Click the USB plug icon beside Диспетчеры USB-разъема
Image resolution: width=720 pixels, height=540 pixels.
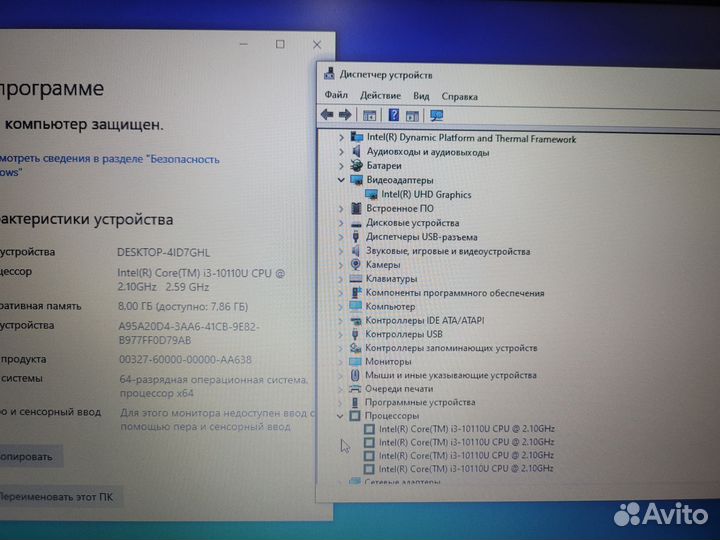pos(355,237)
